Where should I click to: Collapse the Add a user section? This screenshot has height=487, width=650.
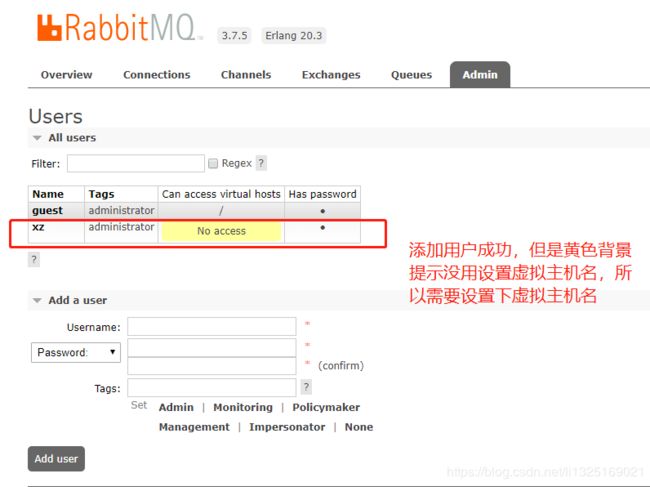point(78,300)
